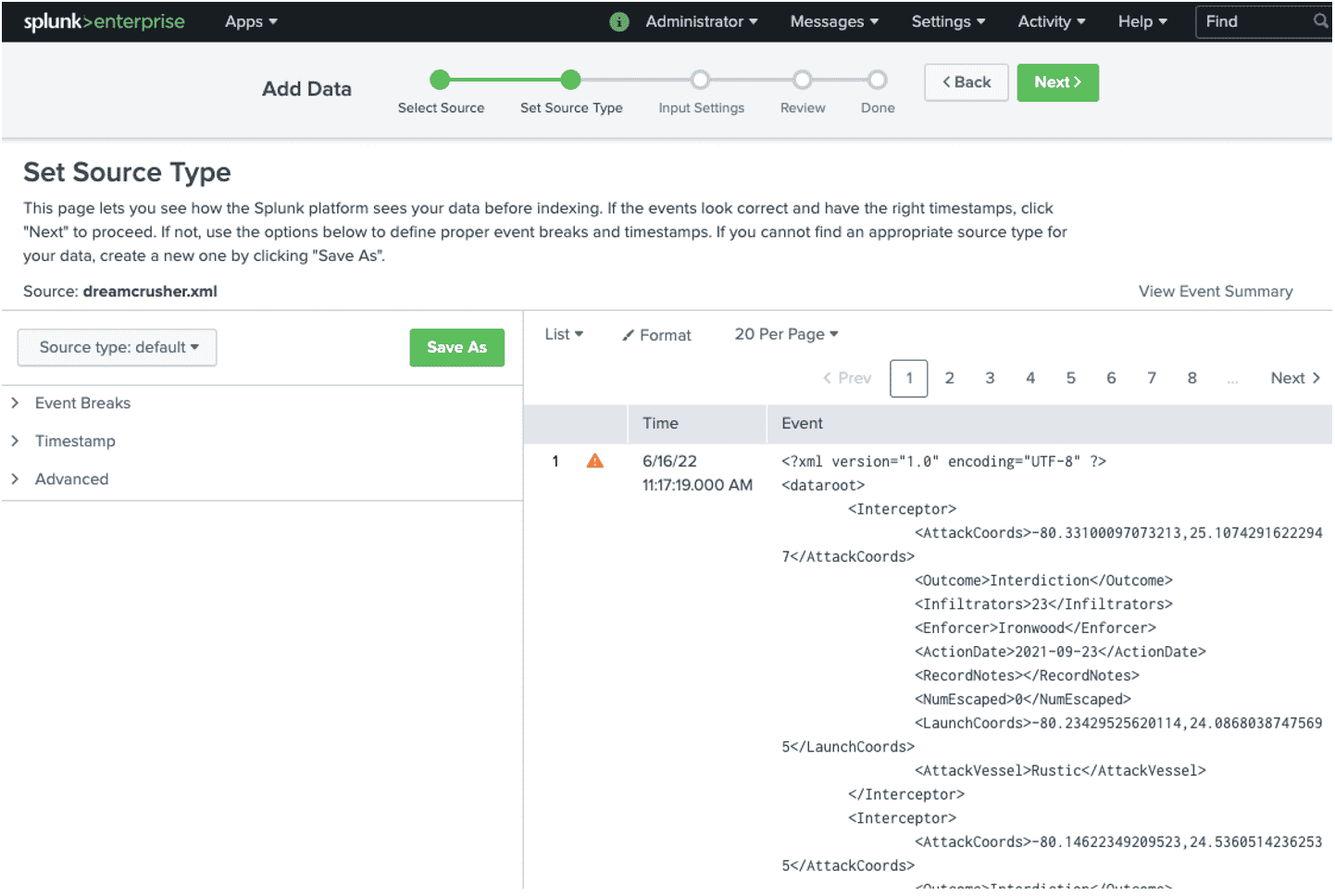1335x896 pixels.
Task: Click the green info icon beside Administrator
Action: tap(619, 22)
